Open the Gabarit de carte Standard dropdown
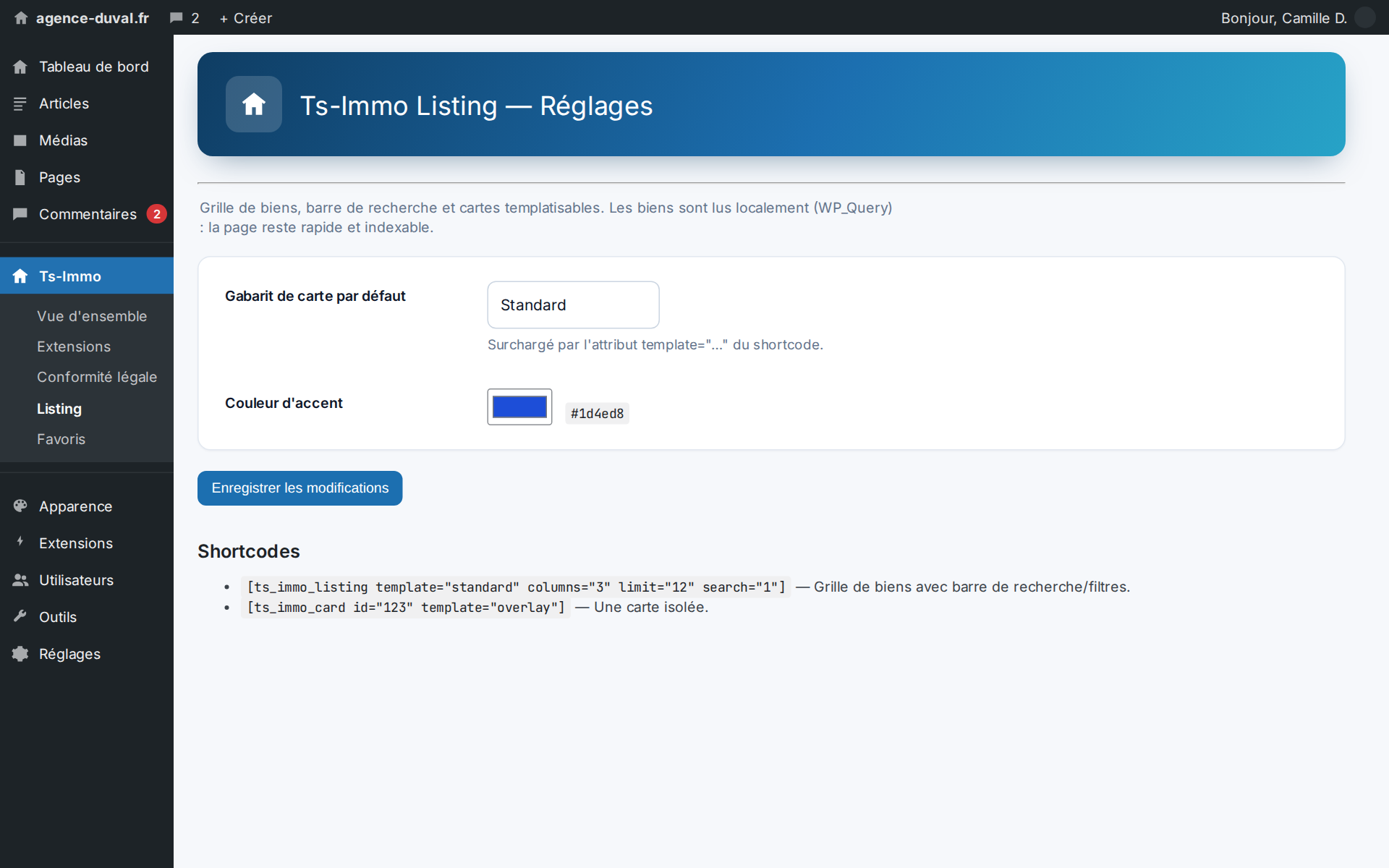Screen dimensions: 1389x868 coord(573,305)
